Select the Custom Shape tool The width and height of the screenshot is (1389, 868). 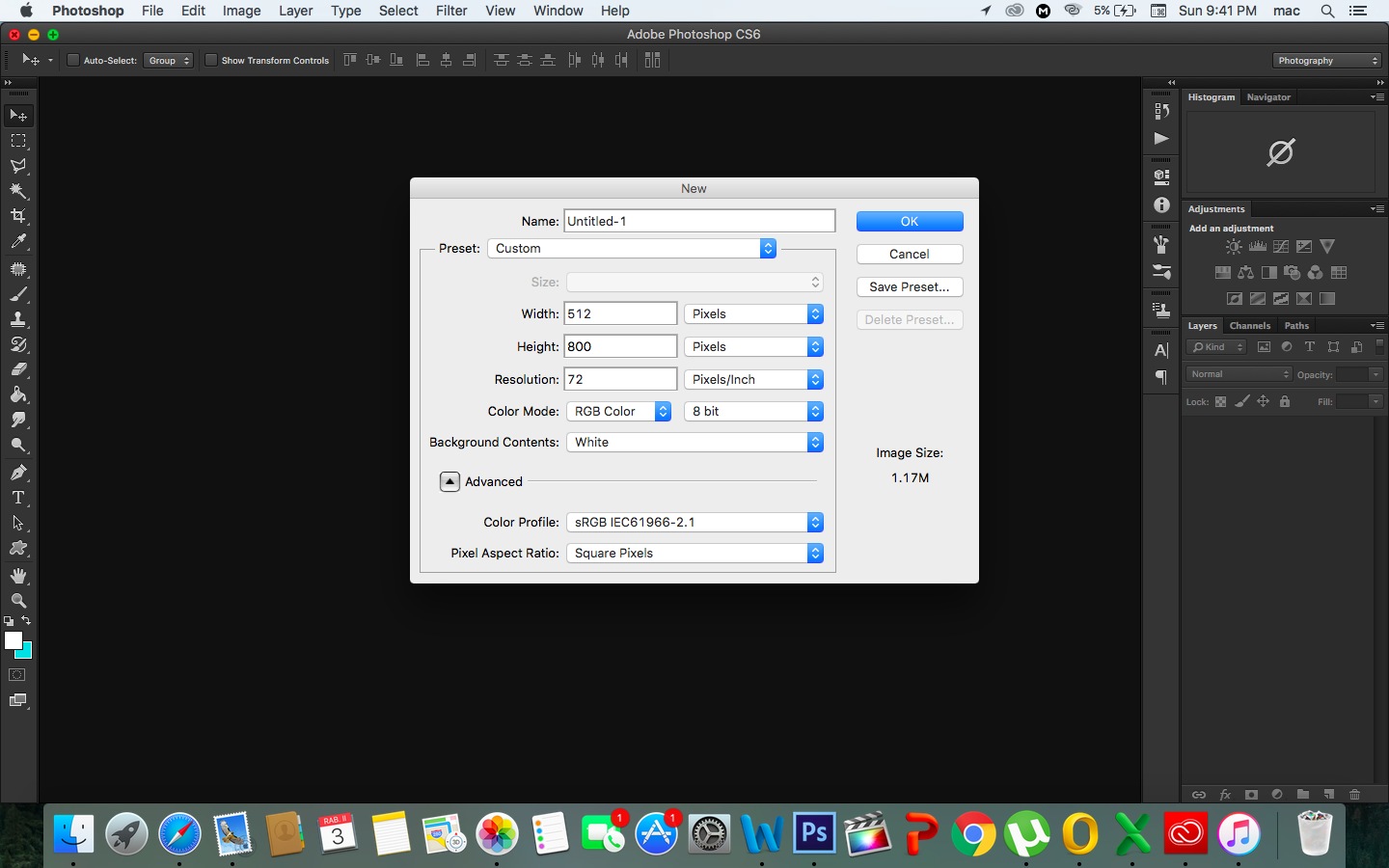18,548
